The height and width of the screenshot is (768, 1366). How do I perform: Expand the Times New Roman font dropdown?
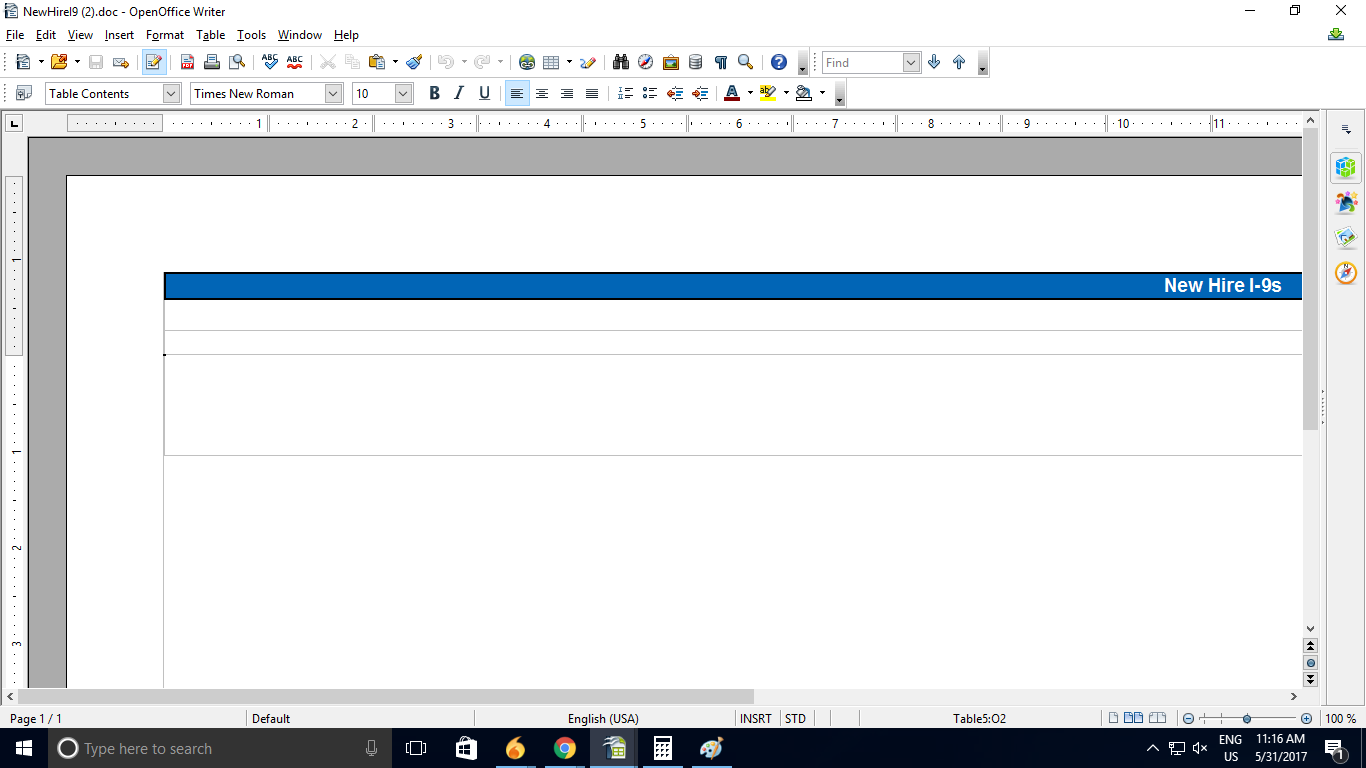pyautogui.click(x=333, y=93)
